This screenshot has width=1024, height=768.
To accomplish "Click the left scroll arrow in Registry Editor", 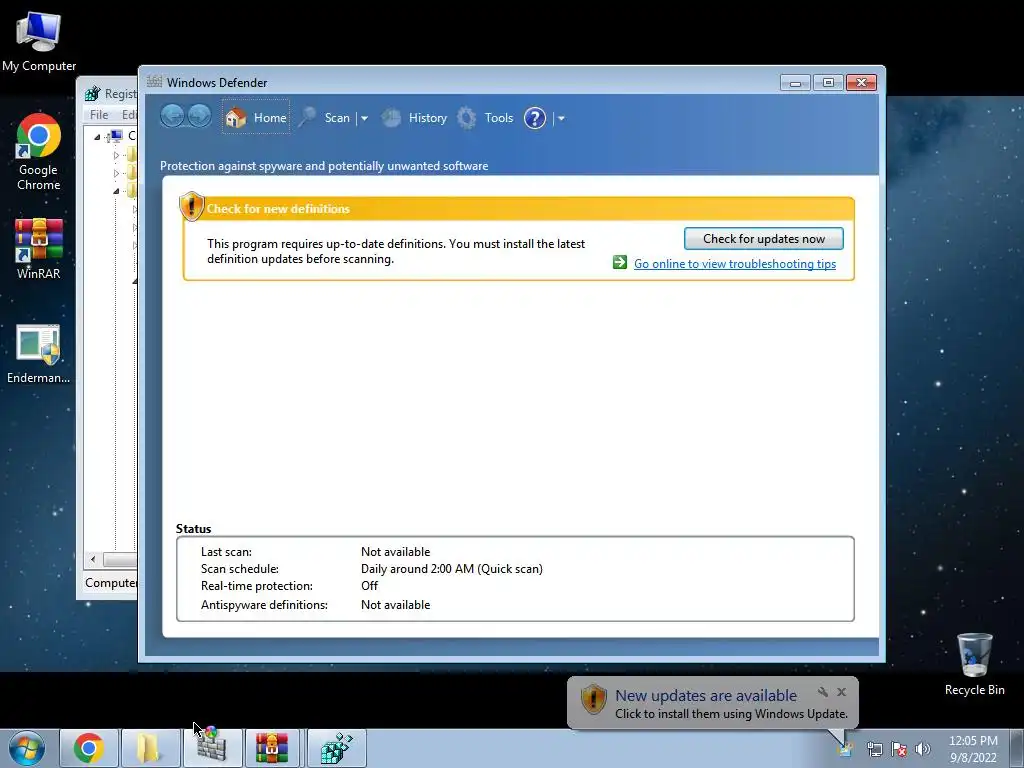I will point(93,559).
